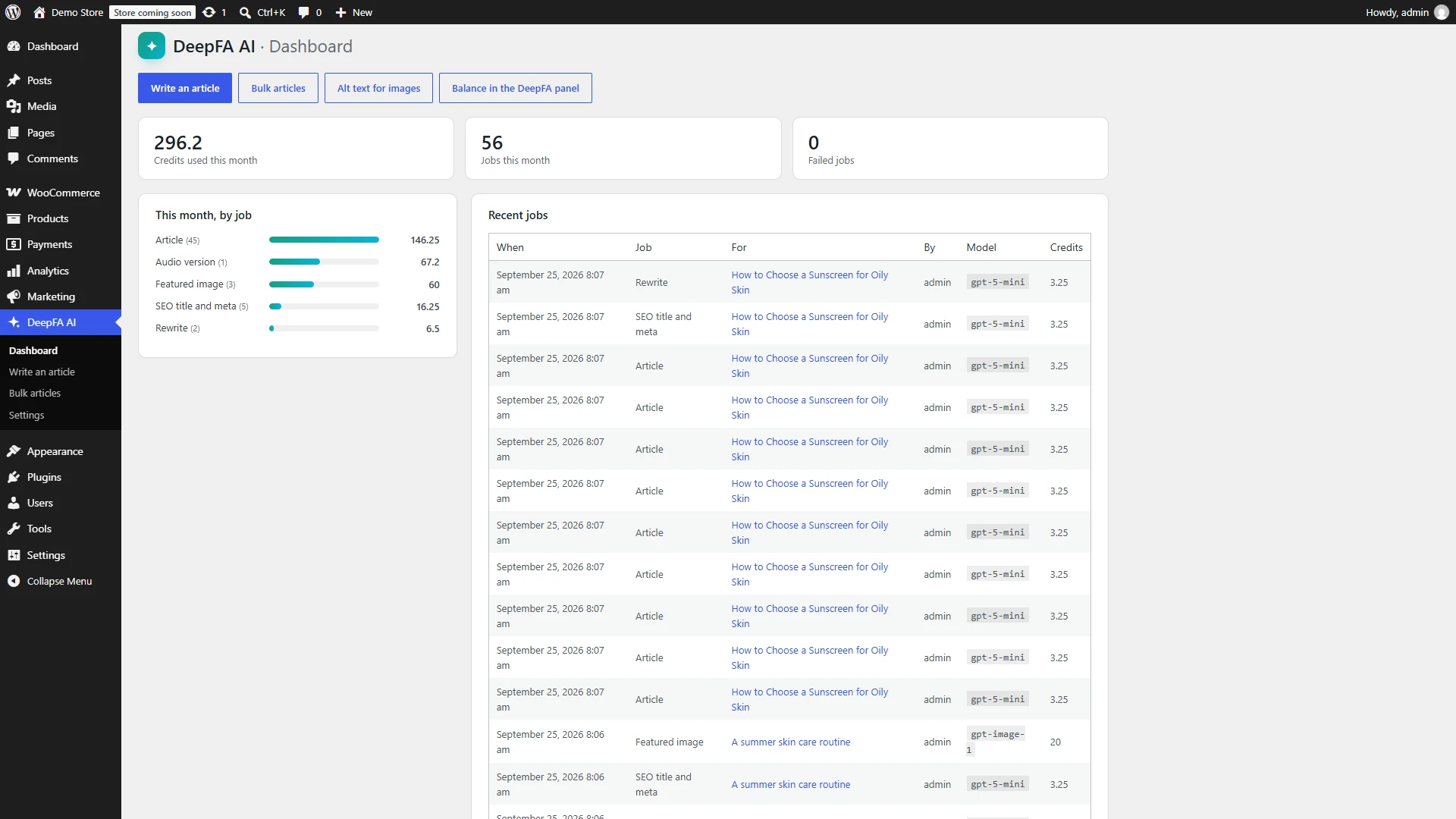Click the Tools wrench icon
This screenshot has width=1456, height=819.
pyautogui.click(x=14, y=529)
